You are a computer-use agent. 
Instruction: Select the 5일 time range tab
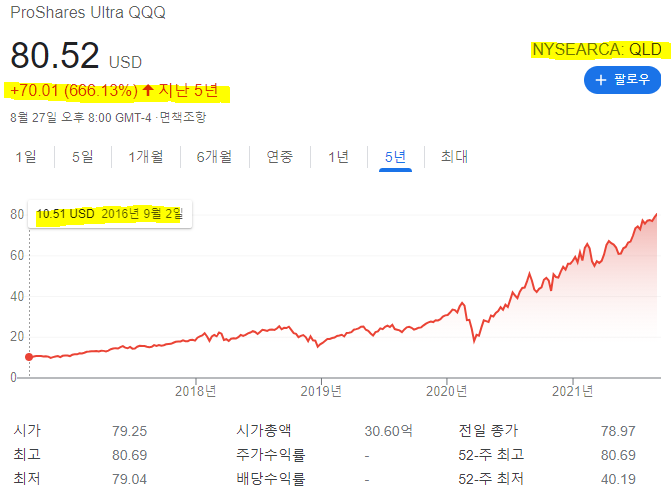83,157
